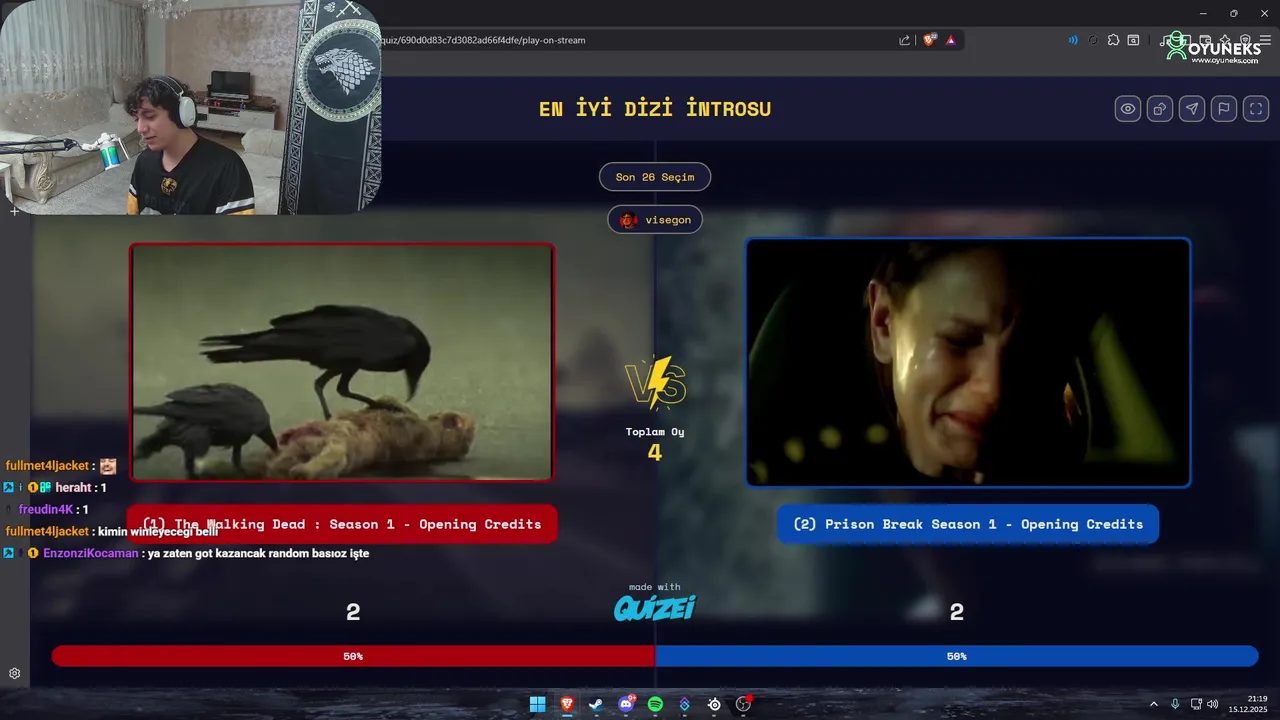Click the network icon in system tray
Viewport: 1280px width, 720px height.
1196,704
